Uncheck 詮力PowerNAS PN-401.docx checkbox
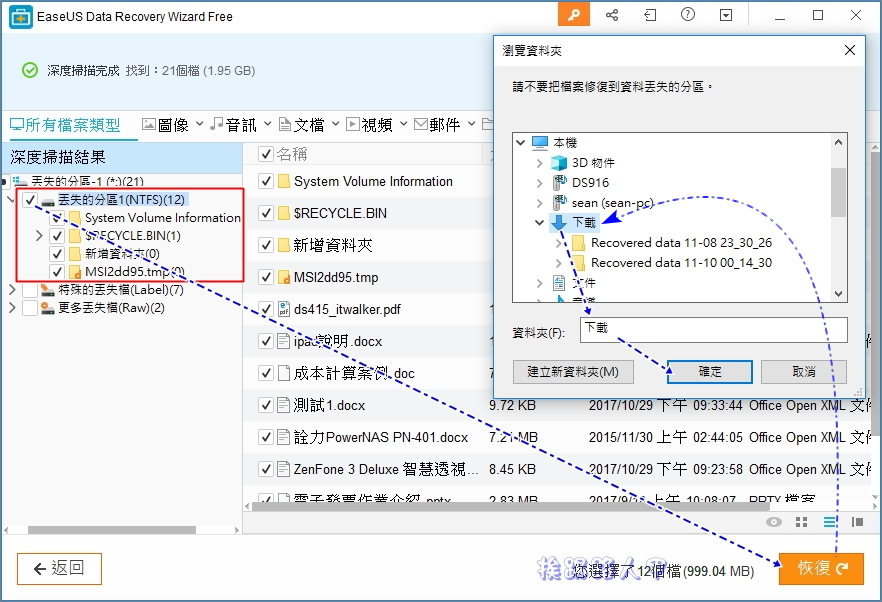Screen dimensions: 882x602 tap(266, 437)
